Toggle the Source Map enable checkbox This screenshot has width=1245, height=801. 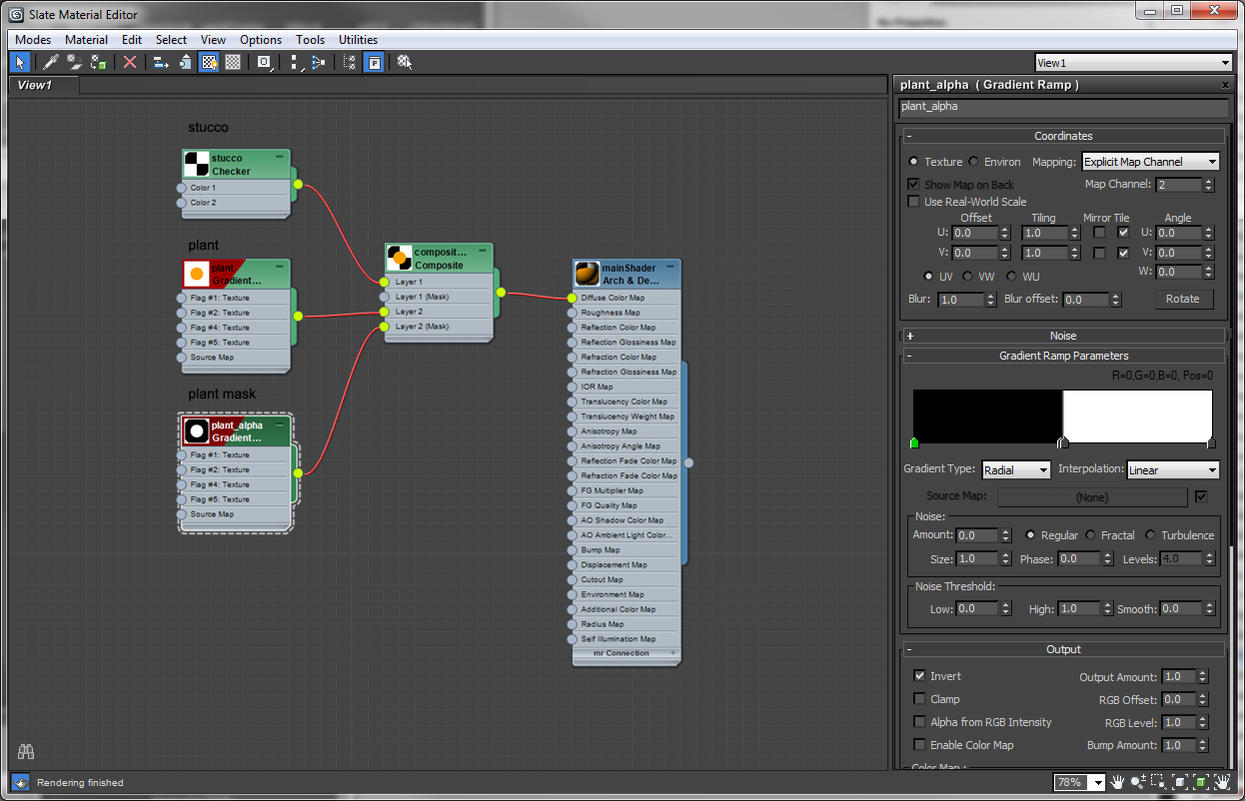click(1201, 496)
